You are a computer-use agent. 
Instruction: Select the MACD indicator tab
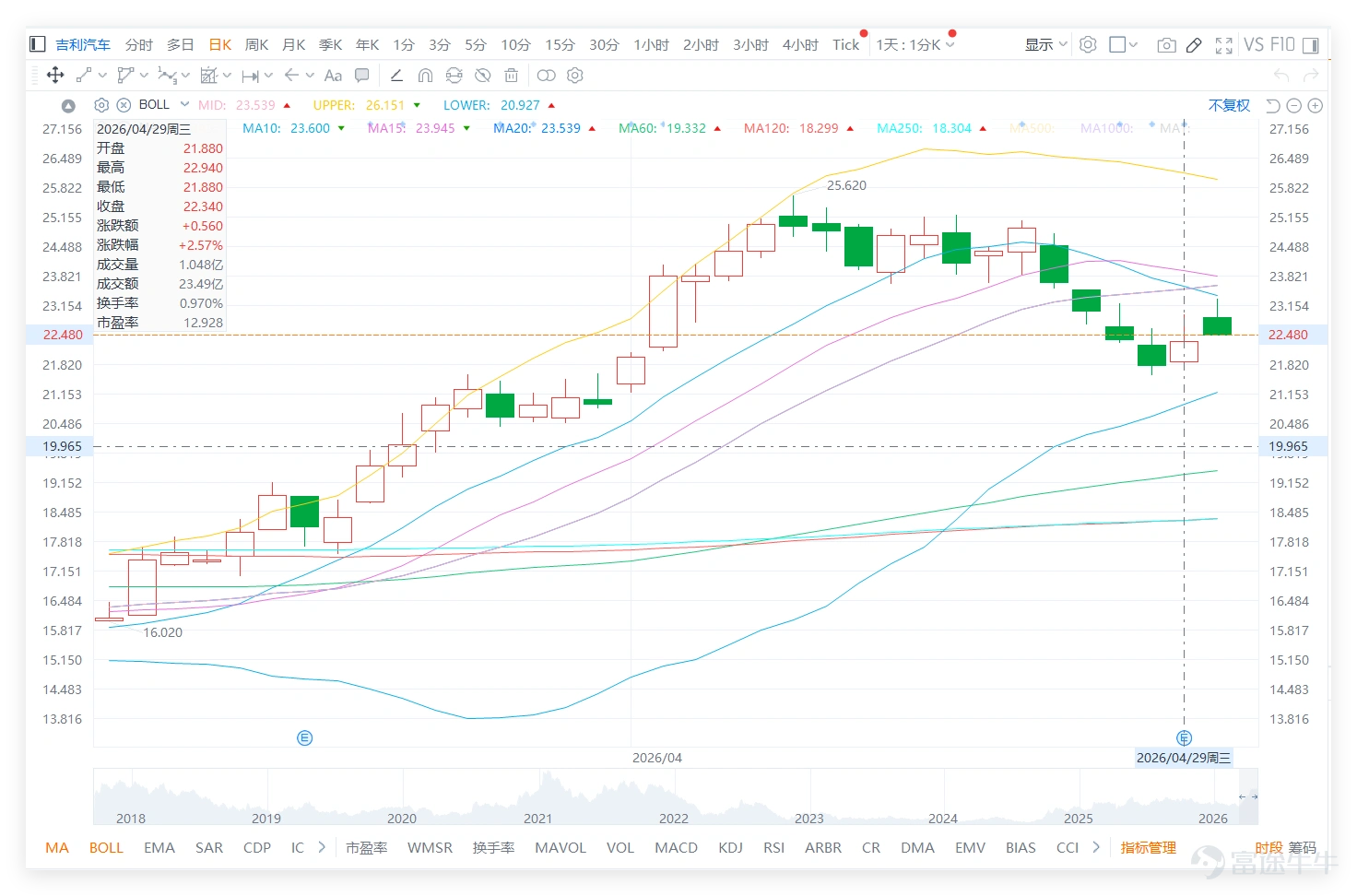[x=676, y=847]
